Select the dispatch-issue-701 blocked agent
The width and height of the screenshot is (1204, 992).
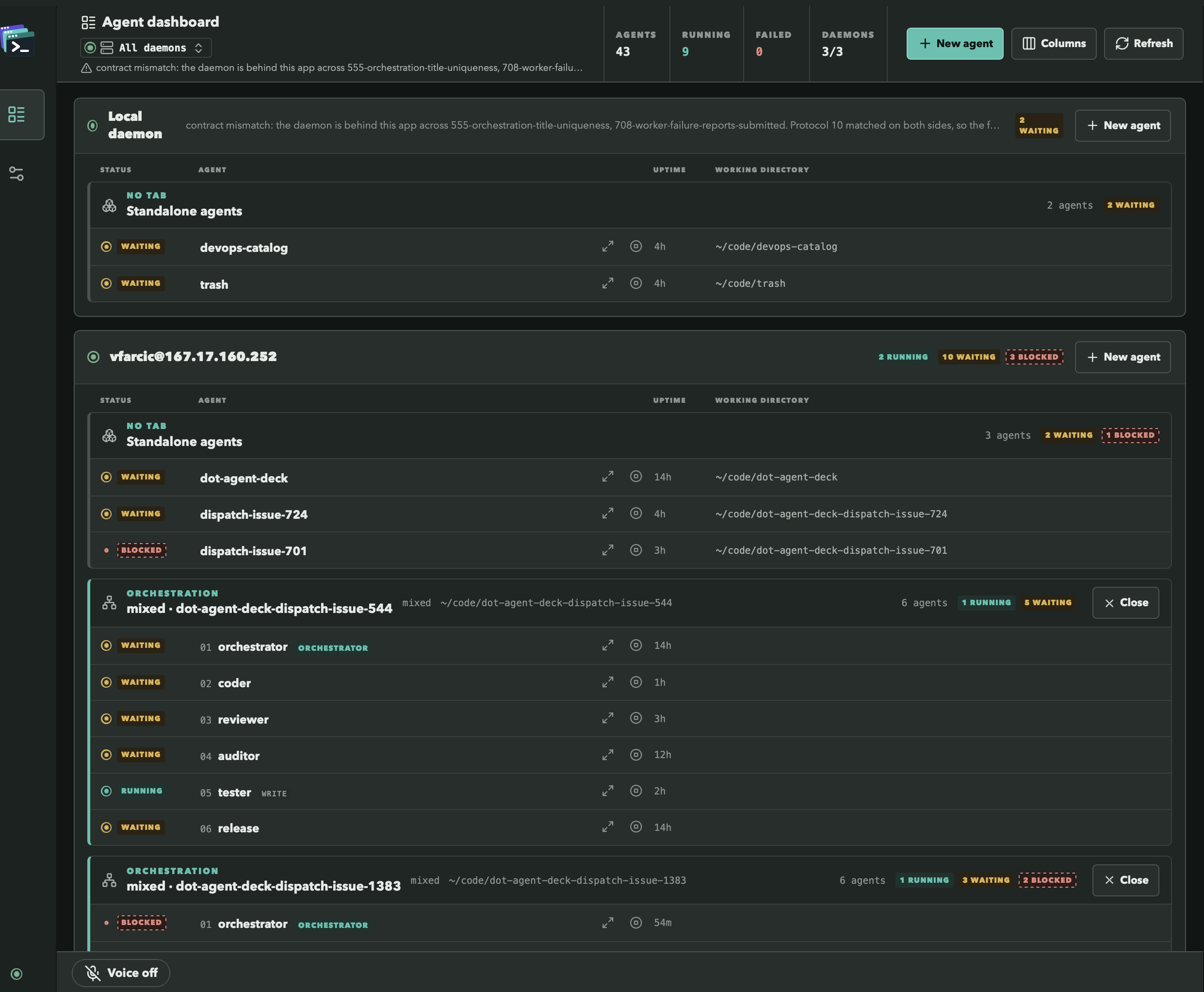click(631, 550)
